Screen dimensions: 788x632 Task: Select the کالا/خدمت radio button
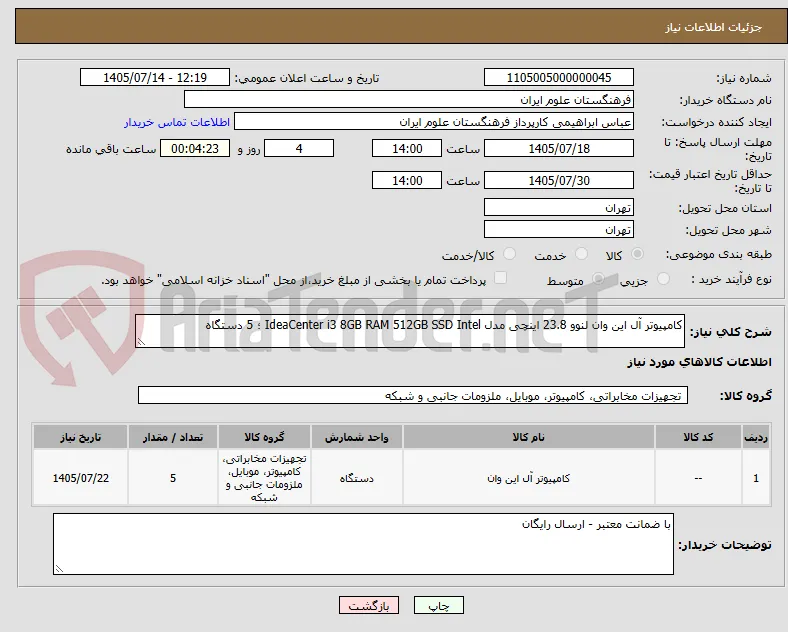(x=510, y=254)
